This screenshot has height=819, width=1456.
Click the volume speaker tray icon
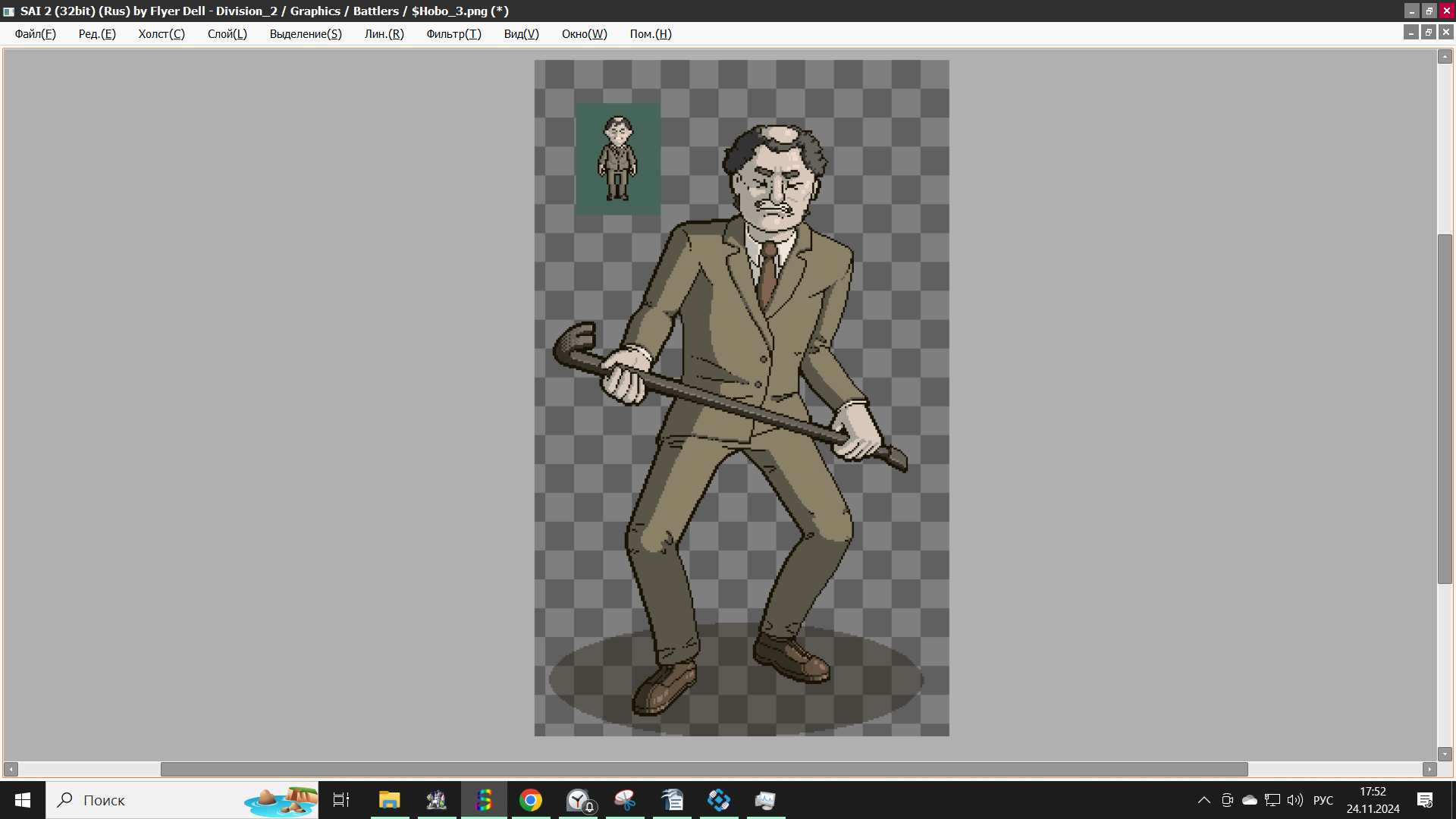click(x=1294, y=800)
